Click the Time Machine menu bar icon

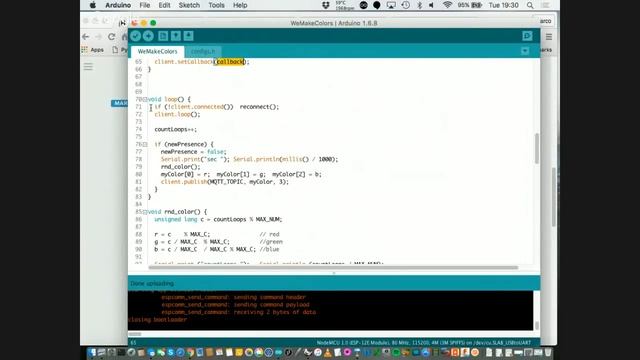(x=405, y=5)
